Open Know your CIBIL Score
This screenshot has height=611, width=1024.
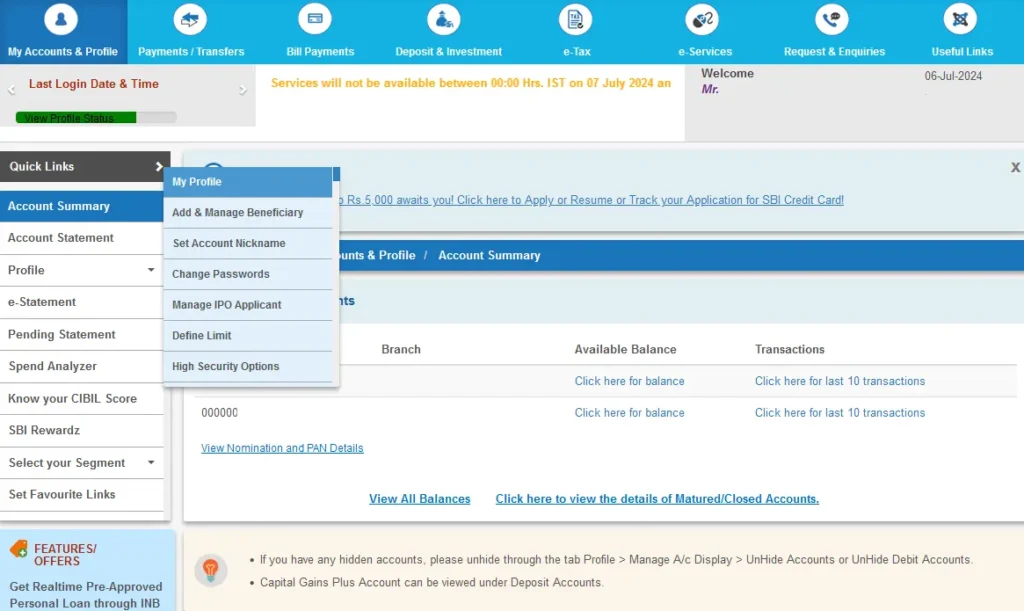(82, 398)
